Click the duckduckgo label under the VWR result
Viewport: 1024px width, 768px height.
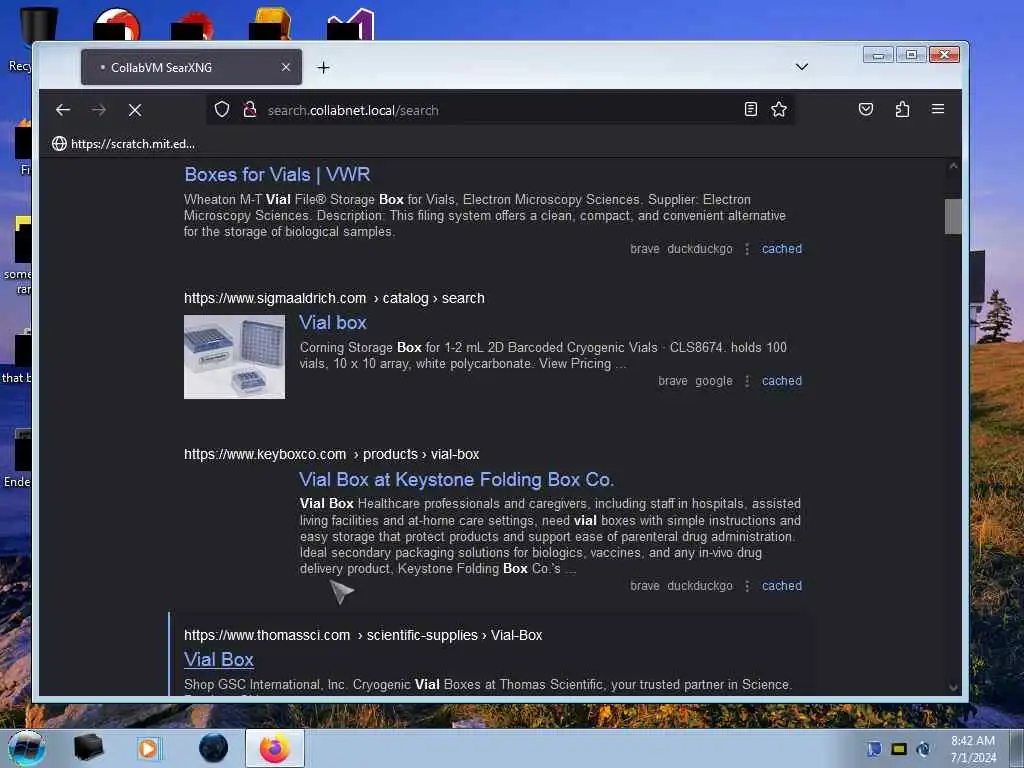[x=700, y=249]
